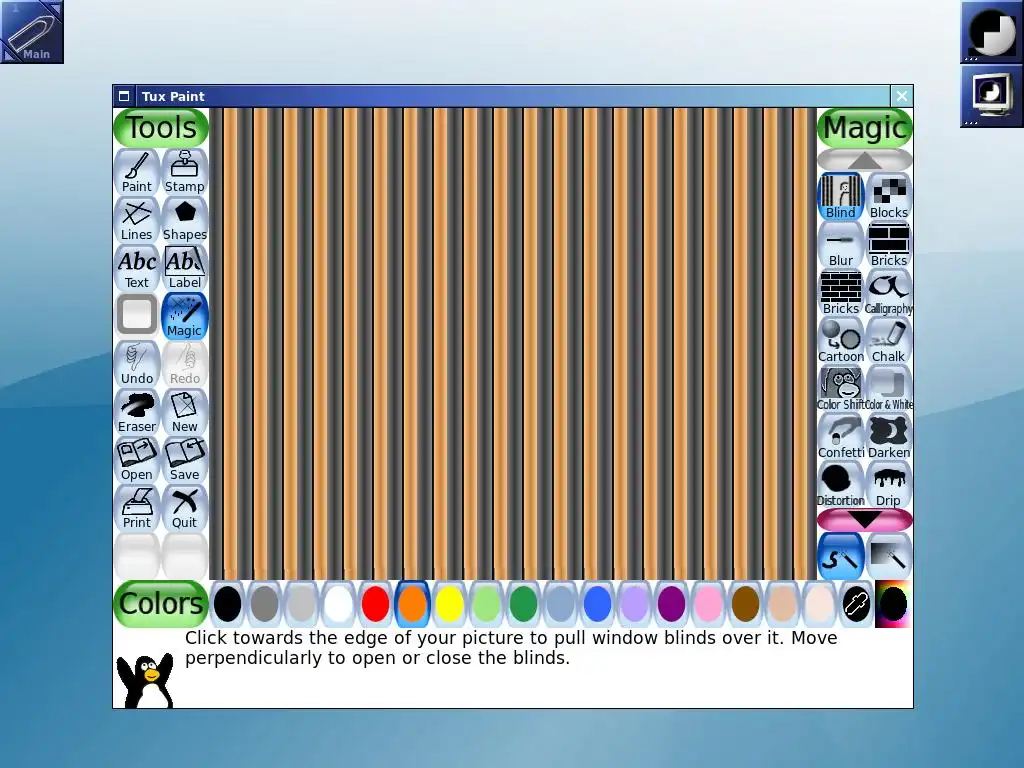Viewport: 1024px width, 768px height.
Task: Undo the last action
Action: (136, 364)
